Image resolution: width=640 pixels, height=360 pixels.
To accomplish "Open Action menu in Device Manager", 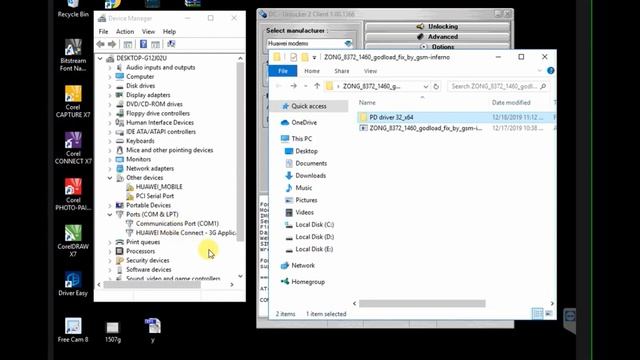I will (125, 31).
